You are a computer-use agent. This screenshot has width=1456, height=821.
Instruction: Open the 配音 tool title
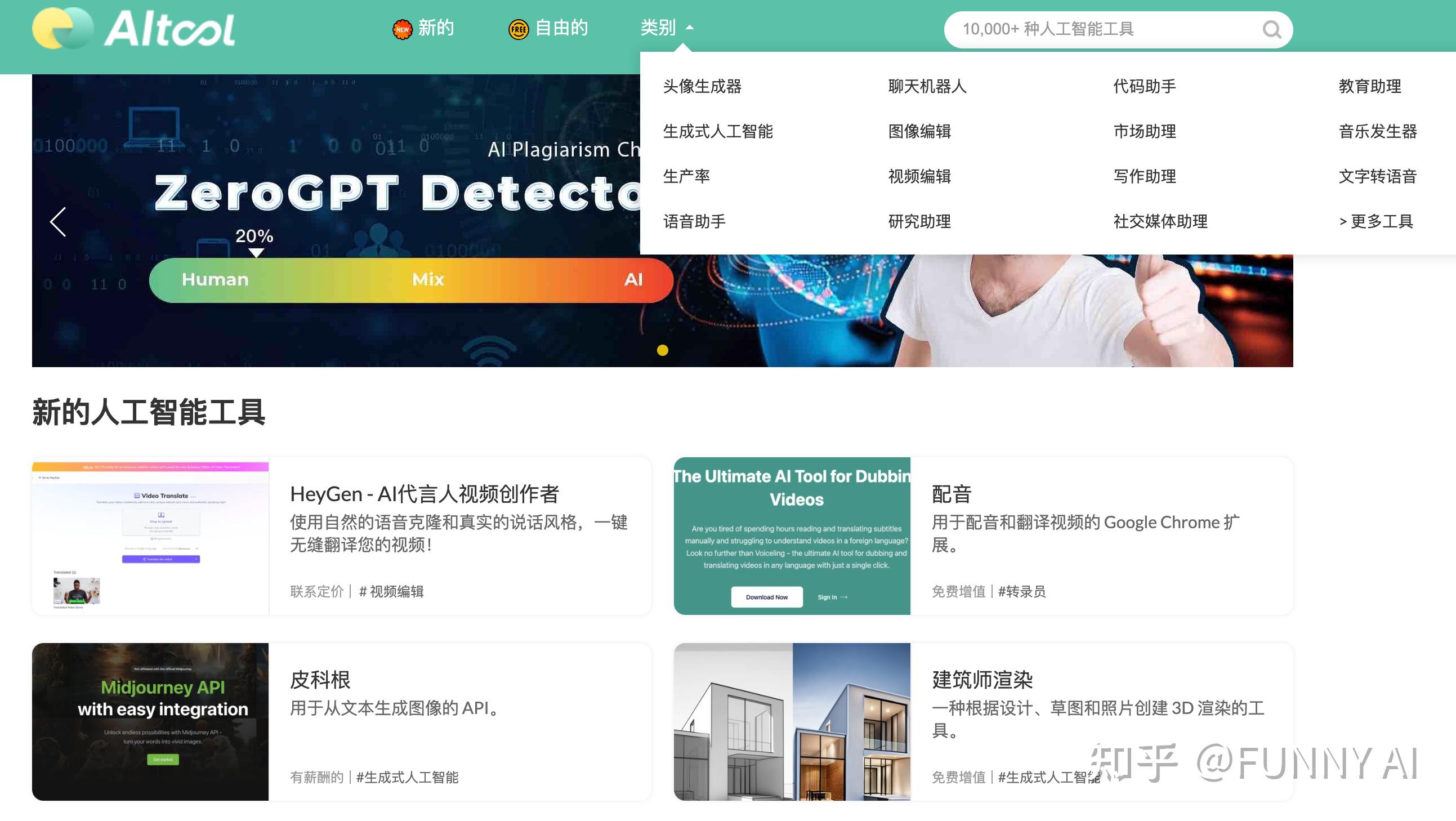click(x=952, y=494)
